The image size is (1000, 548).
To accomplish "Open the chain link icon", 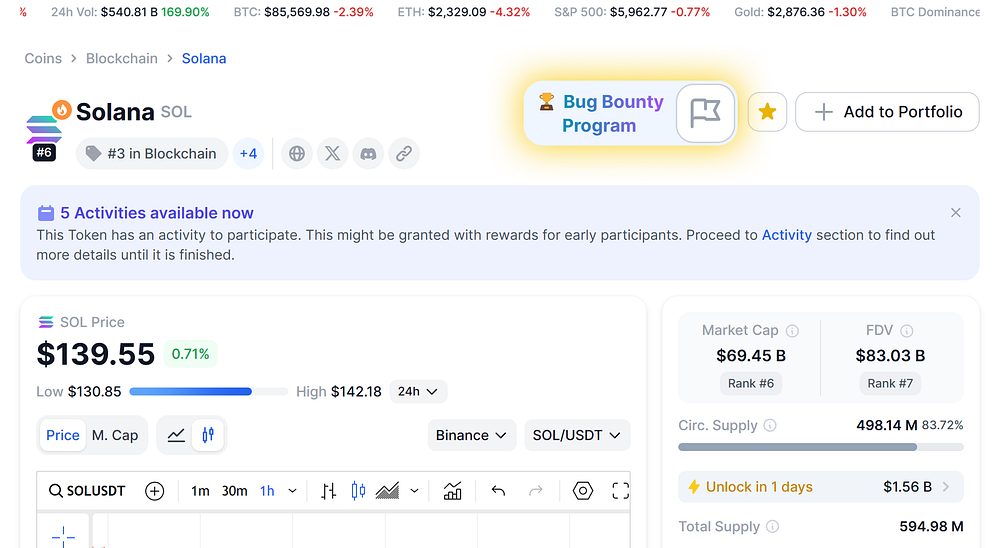I will point(404,154).
